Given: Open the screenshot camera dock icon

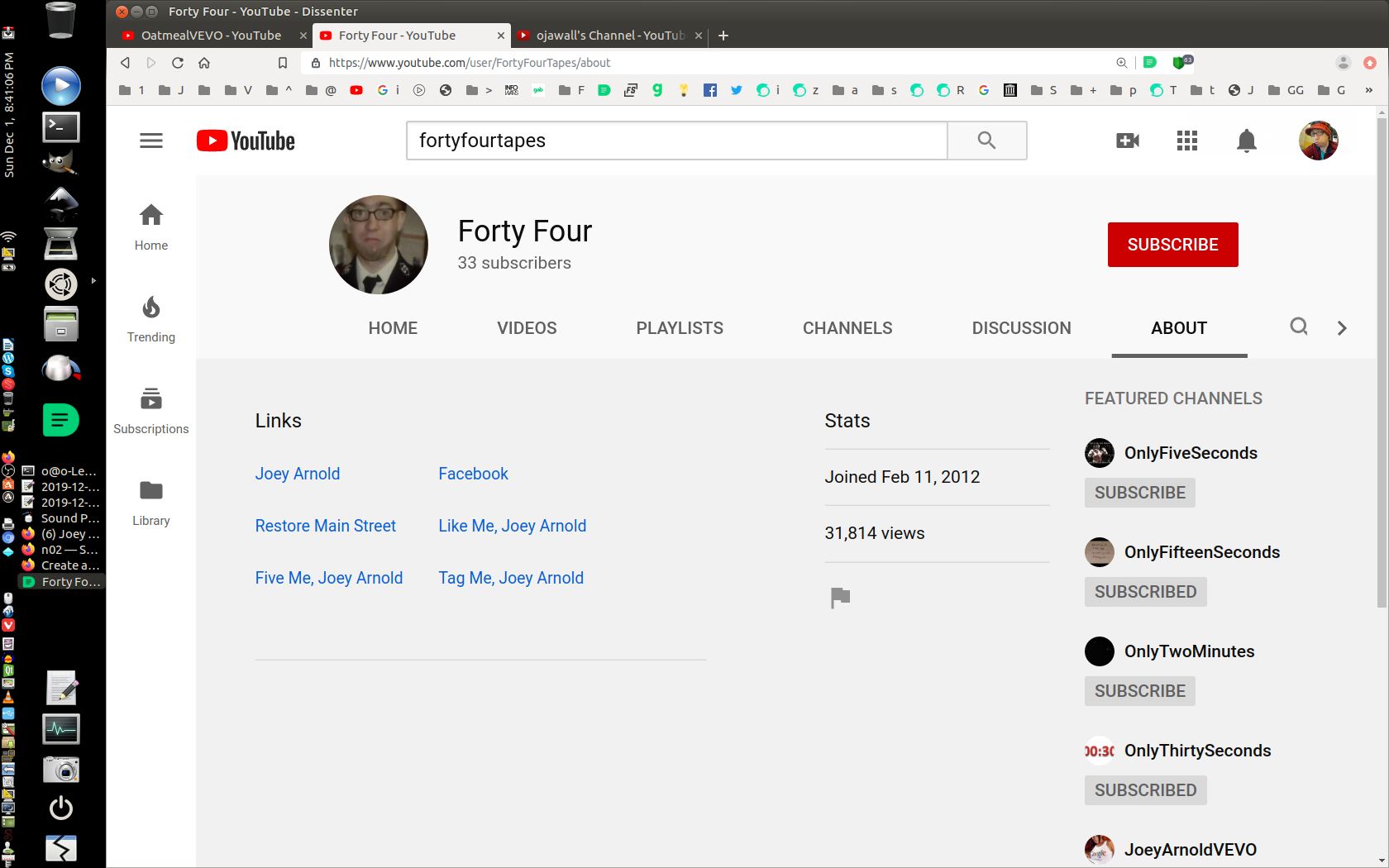Looking at the screenshot, I should pyautogui.click(x=61, y=770).
